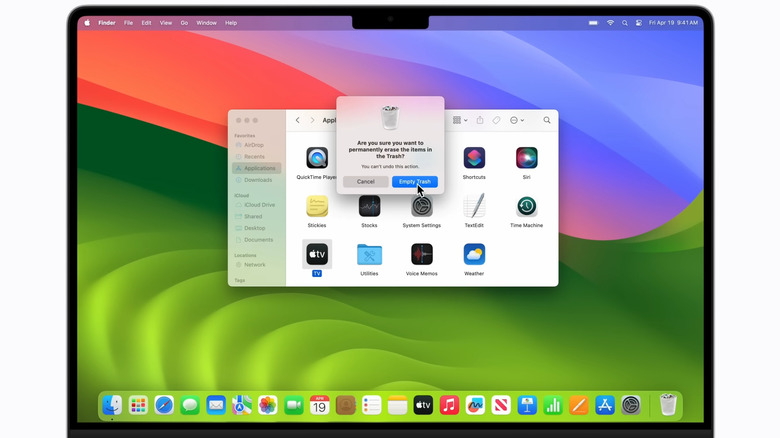Open the TextEdit app icon
The image size is (780, 438).
tap(474, 207)
